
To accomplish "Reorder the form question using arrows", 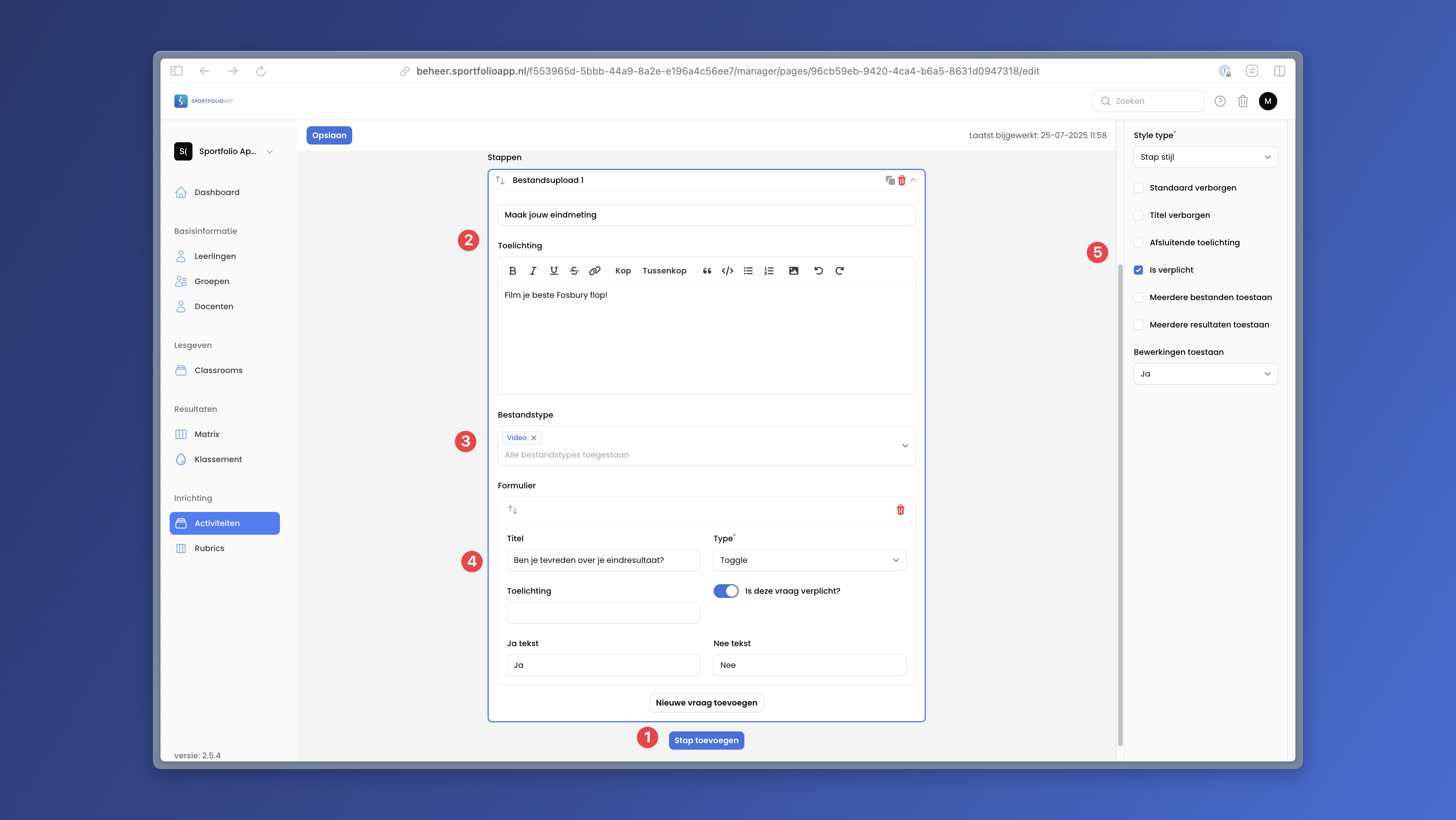I will (513, 510).
